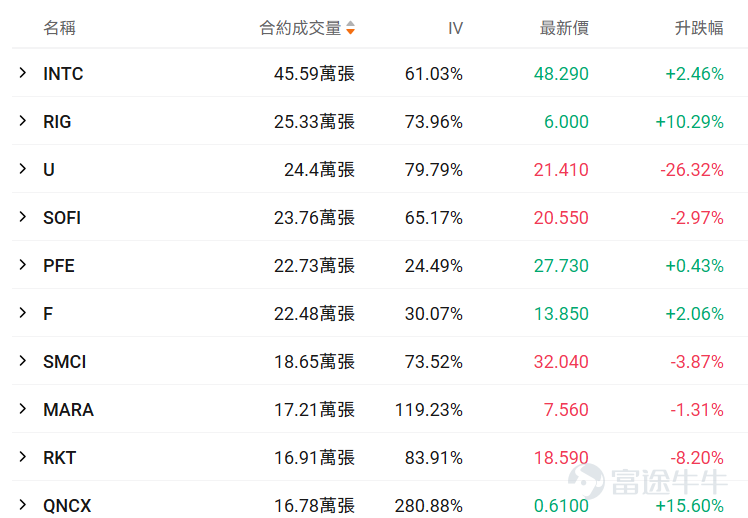
Task: Click the 升跌幅 column header
Action: pyautogui.click(x=699, y=28)
